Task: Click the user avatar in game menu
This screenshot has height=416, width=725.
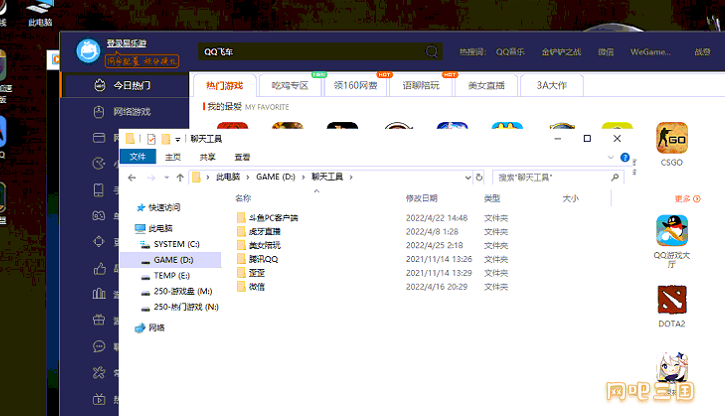Action: (88, 51)
